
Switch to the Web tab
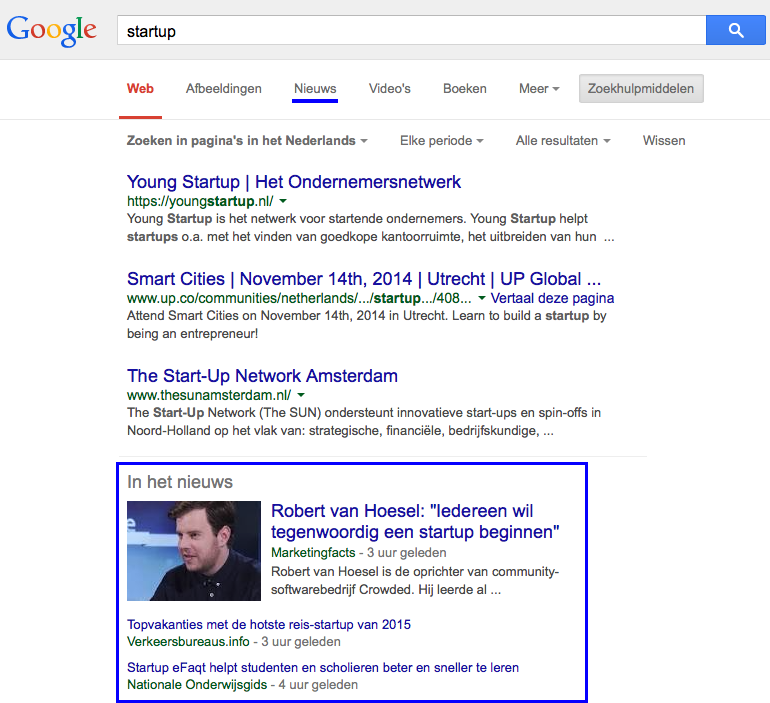pyautogui.click(x=140, y=88)
